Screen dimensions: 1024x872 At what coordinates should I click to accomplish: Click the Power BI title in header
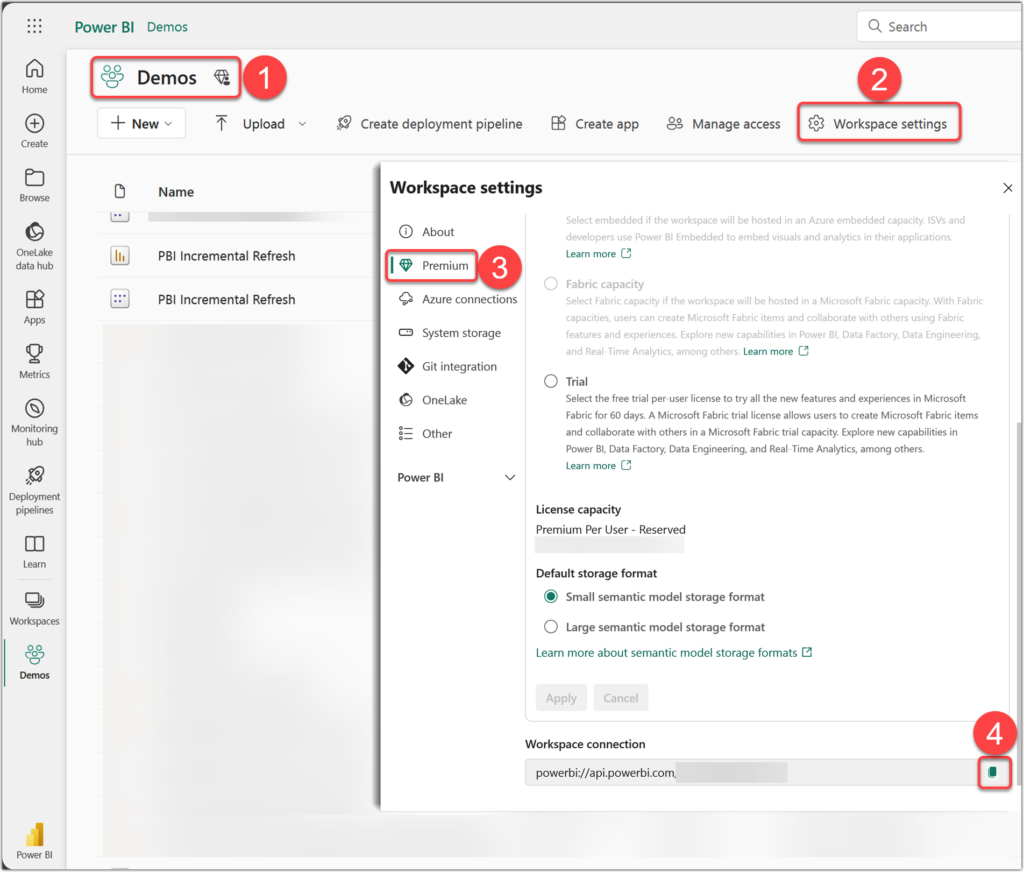coord(104,27)
